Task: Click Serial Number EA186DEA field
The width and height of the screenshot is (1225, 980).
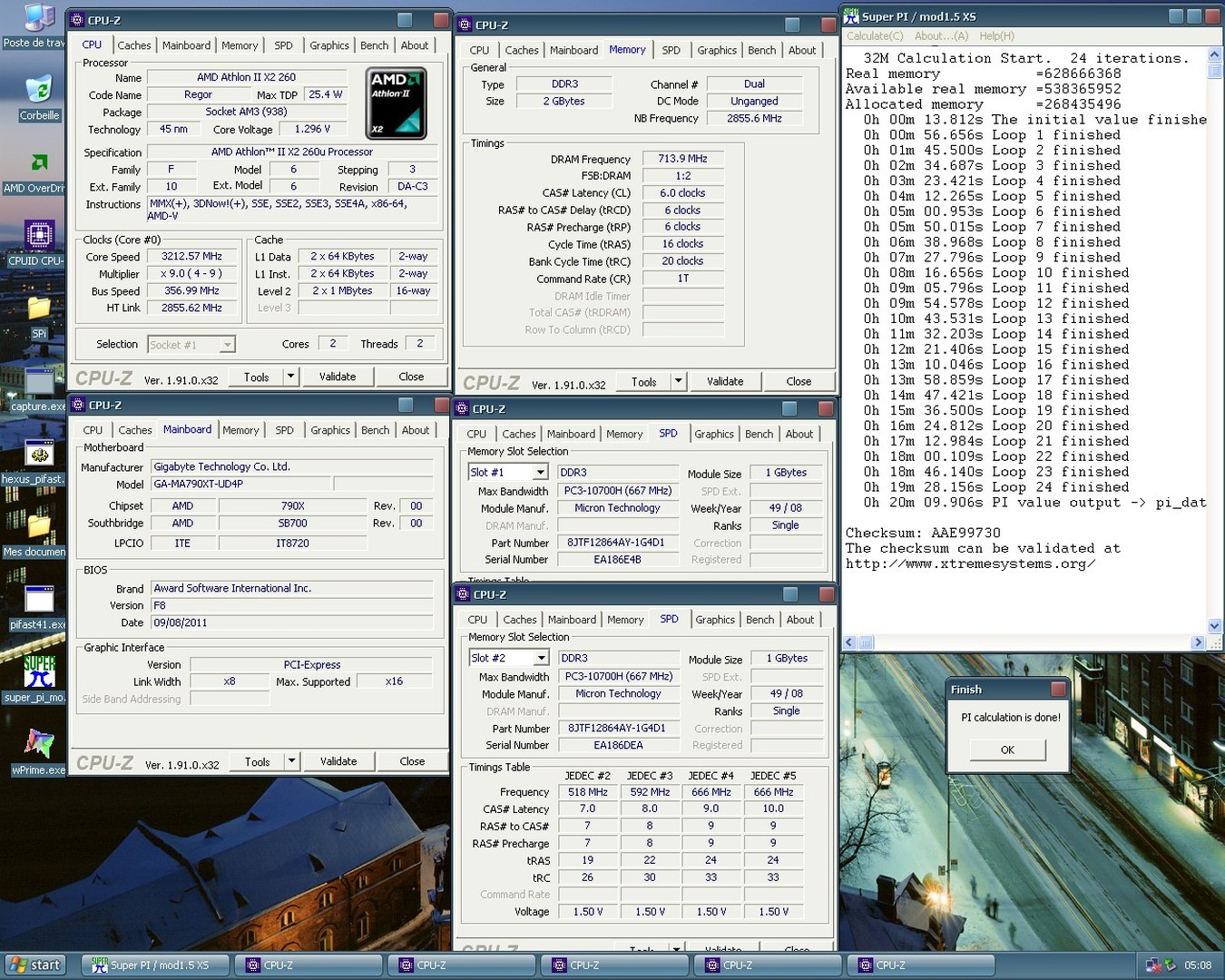Action: click(x=618, y=745)
